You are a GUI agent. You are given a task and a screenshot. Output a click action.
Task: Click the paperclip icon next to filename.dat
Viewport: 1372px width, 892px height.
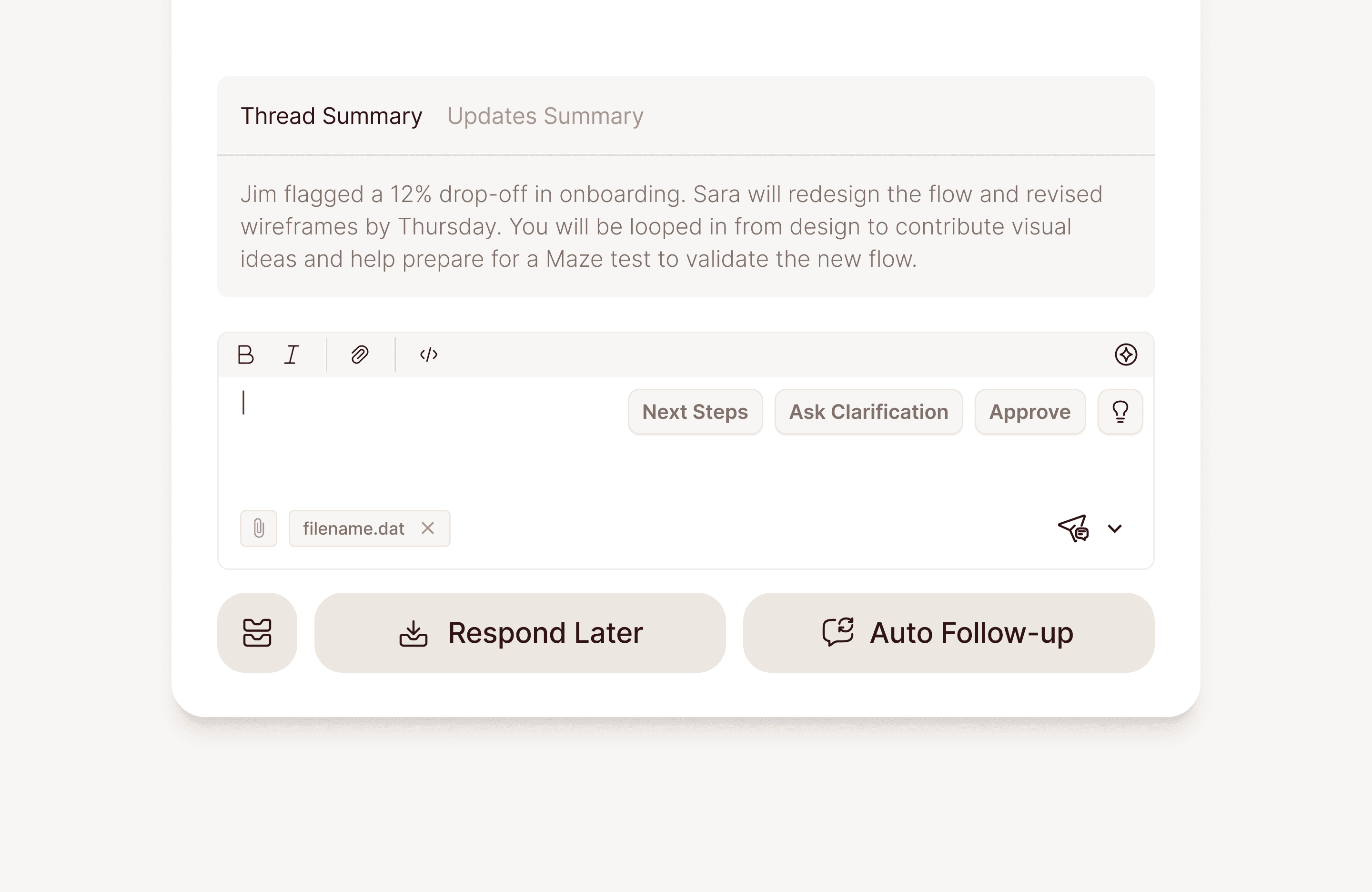pos(258,527)
